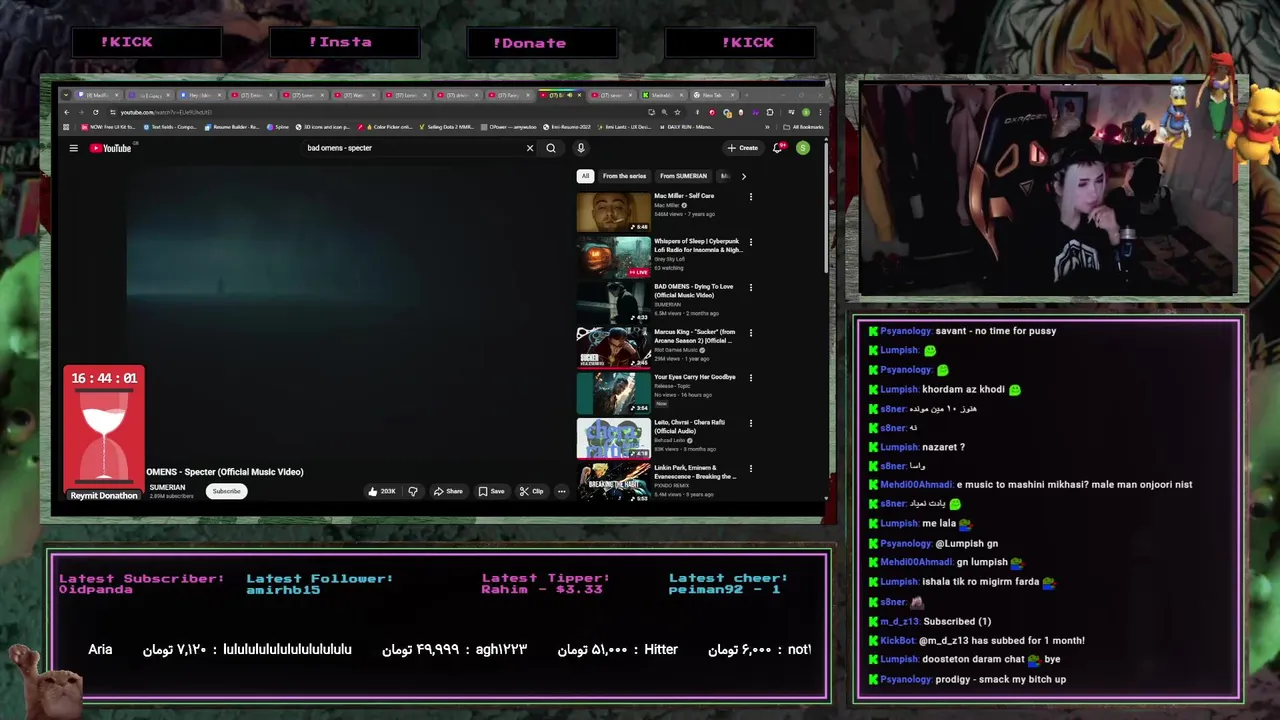
Task: Open the YouTube hamburger guide menu
Action: pyautogui.click(x=73, y=148)
